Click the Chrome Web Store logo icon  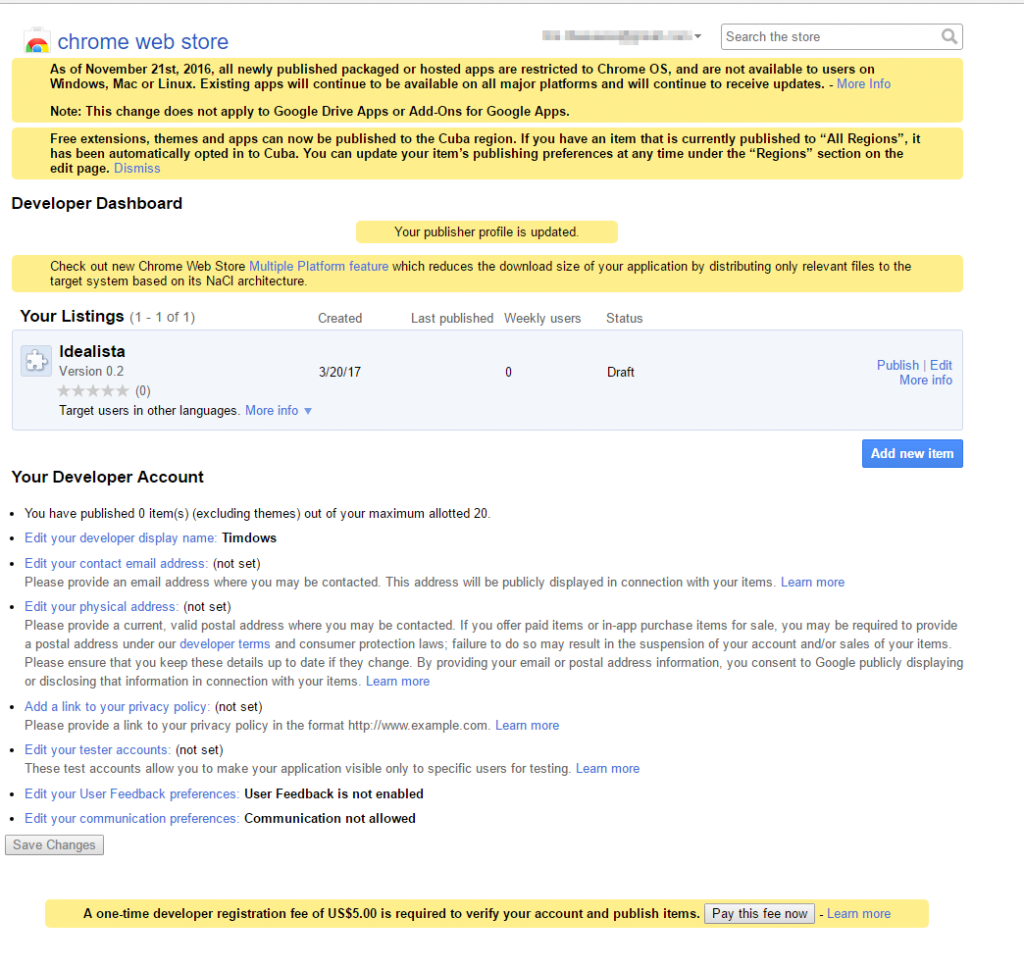click(x=37, y=40)
